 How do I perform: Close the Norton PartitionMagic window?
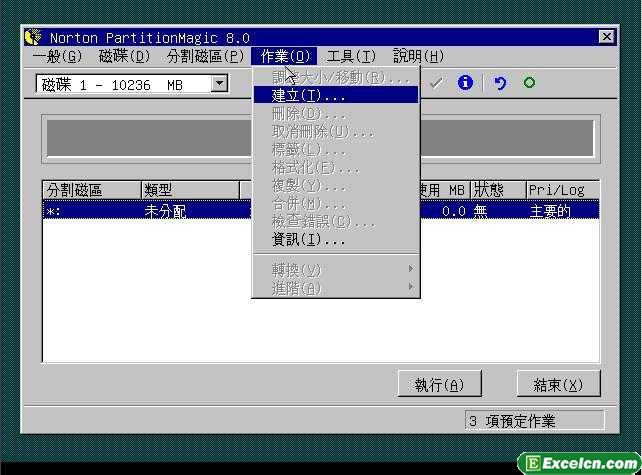point(606,37)
